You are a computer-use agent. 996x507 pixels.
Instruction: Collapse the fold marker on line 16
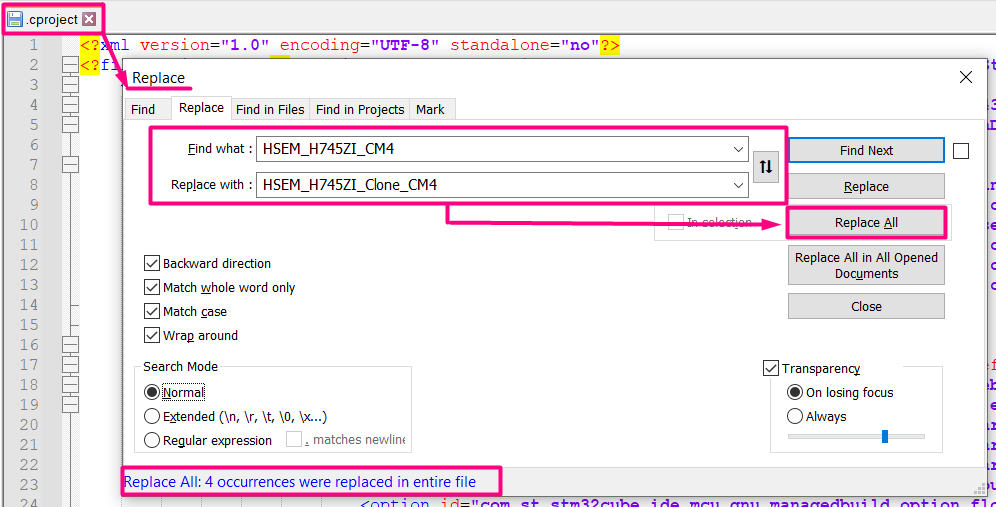coord(70,344)
